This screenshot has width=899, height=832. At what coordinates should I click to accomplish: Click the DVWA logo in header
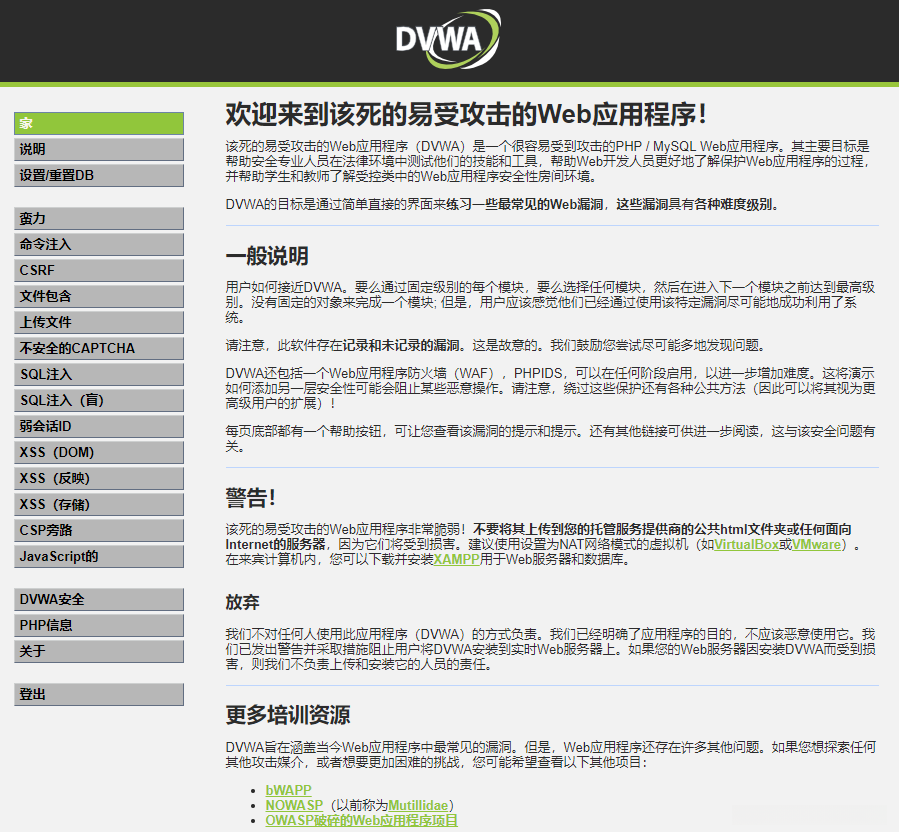point(448,39)
